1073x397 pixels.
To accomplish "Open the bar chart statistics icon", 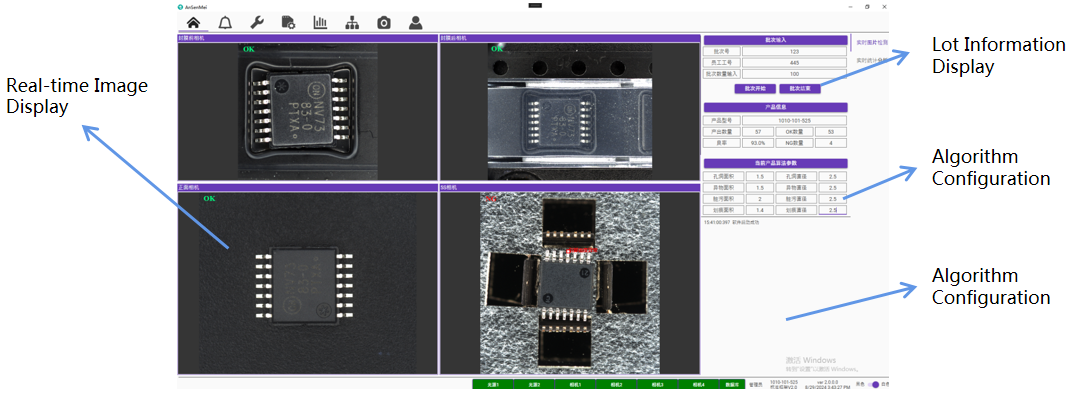I will point(320,23).
